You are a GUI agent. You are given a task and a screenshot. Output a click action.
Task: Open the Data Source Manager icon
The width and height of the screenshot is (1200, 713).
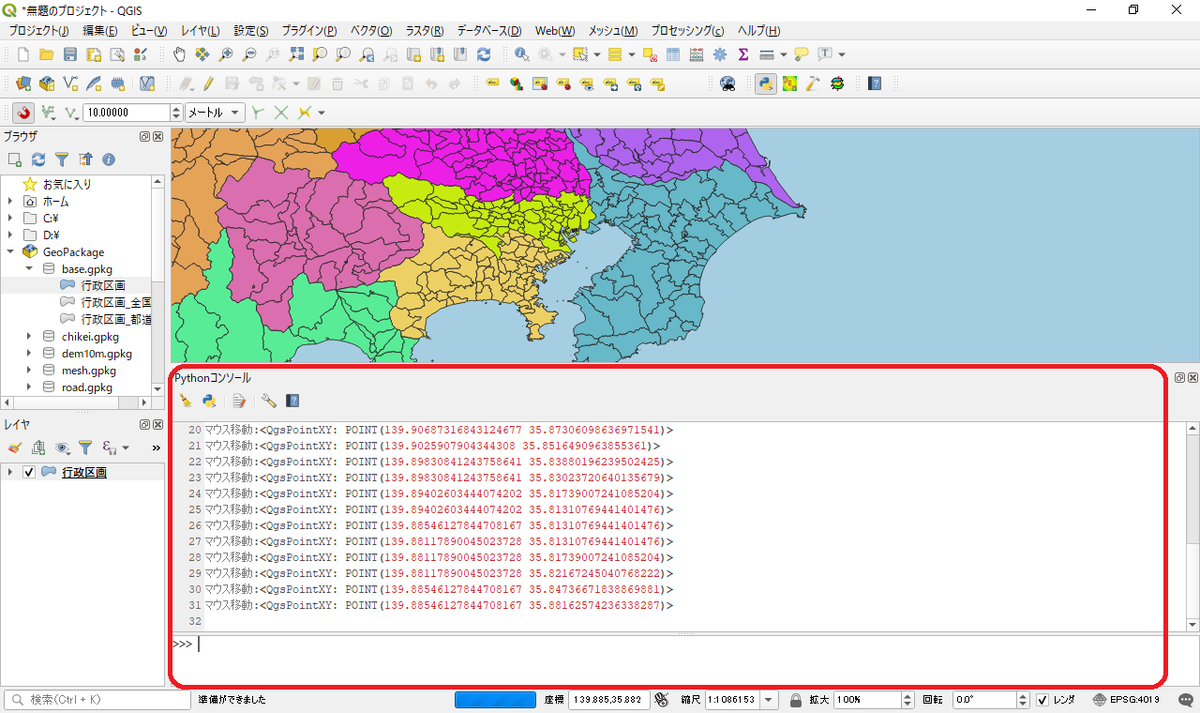(22, 84)
